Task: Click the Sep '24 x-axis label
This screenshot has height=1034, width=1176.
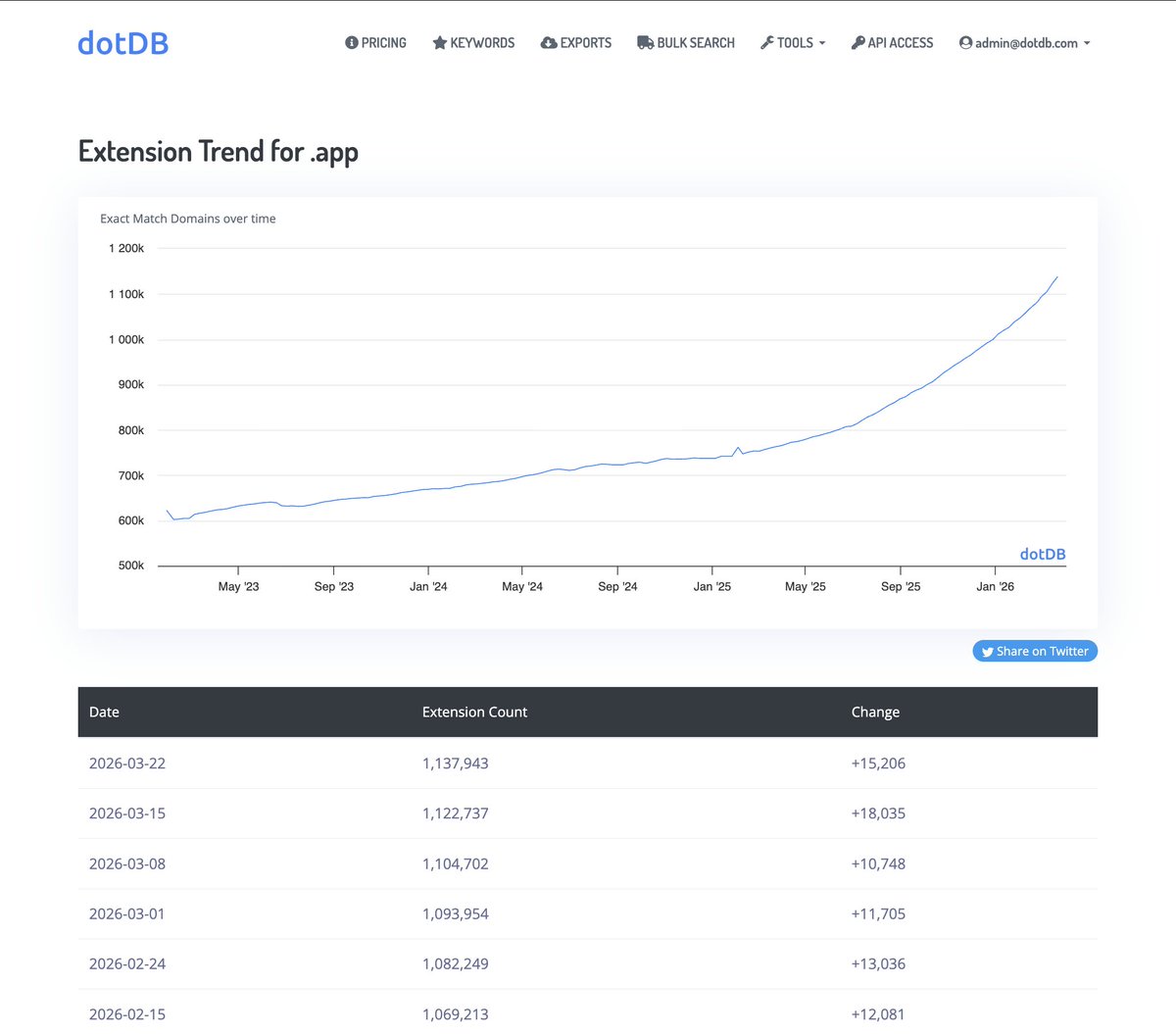Action: pos(617,586)
